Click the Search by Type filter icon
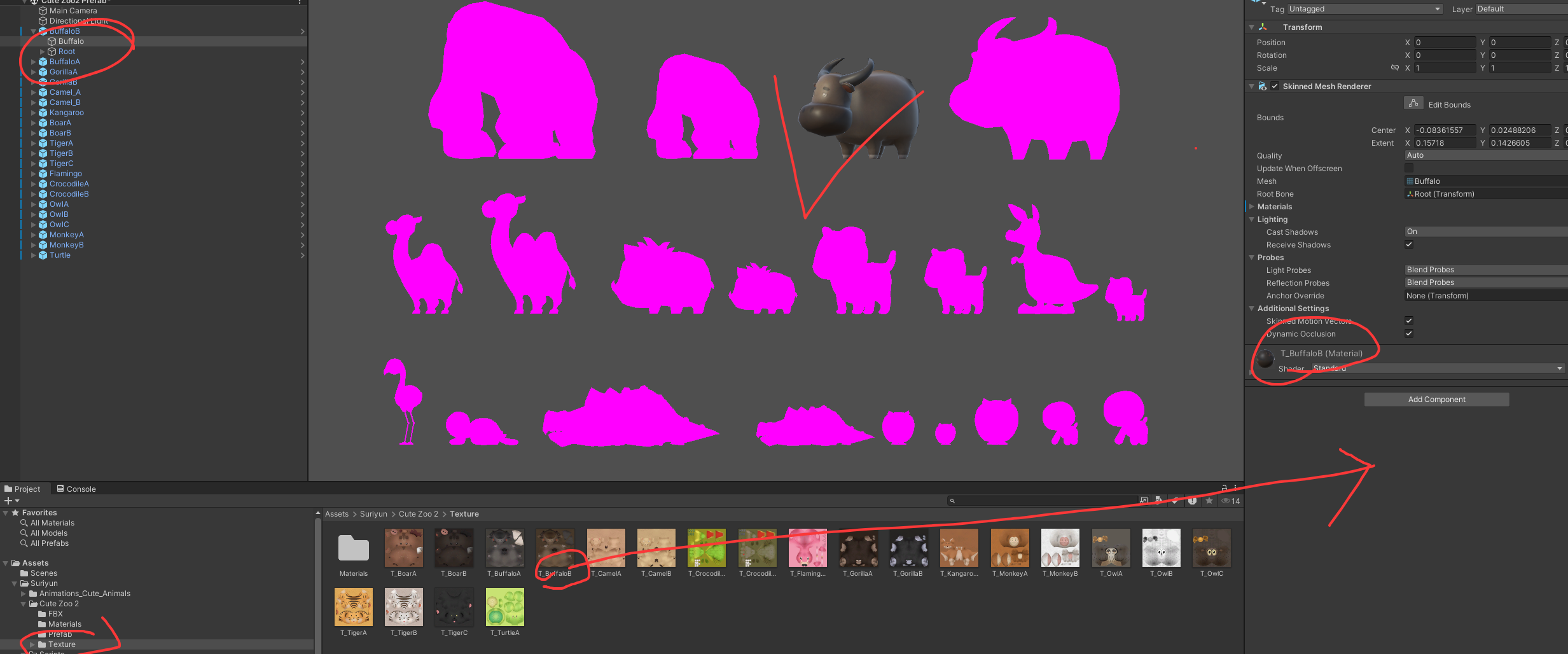This screenshot has width=1568, height=654. [1158, 501]
